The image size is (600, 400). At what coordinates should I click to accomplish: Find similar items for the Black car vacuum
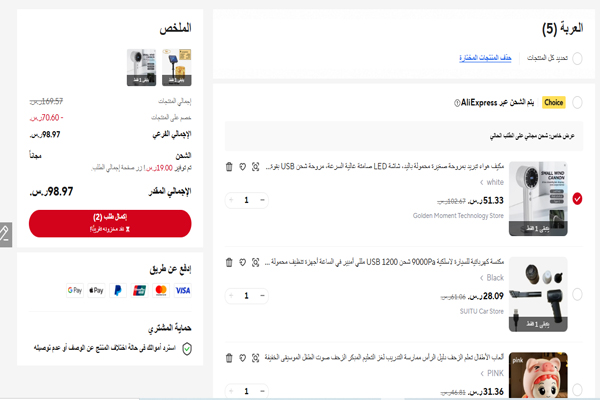[255, 262]
